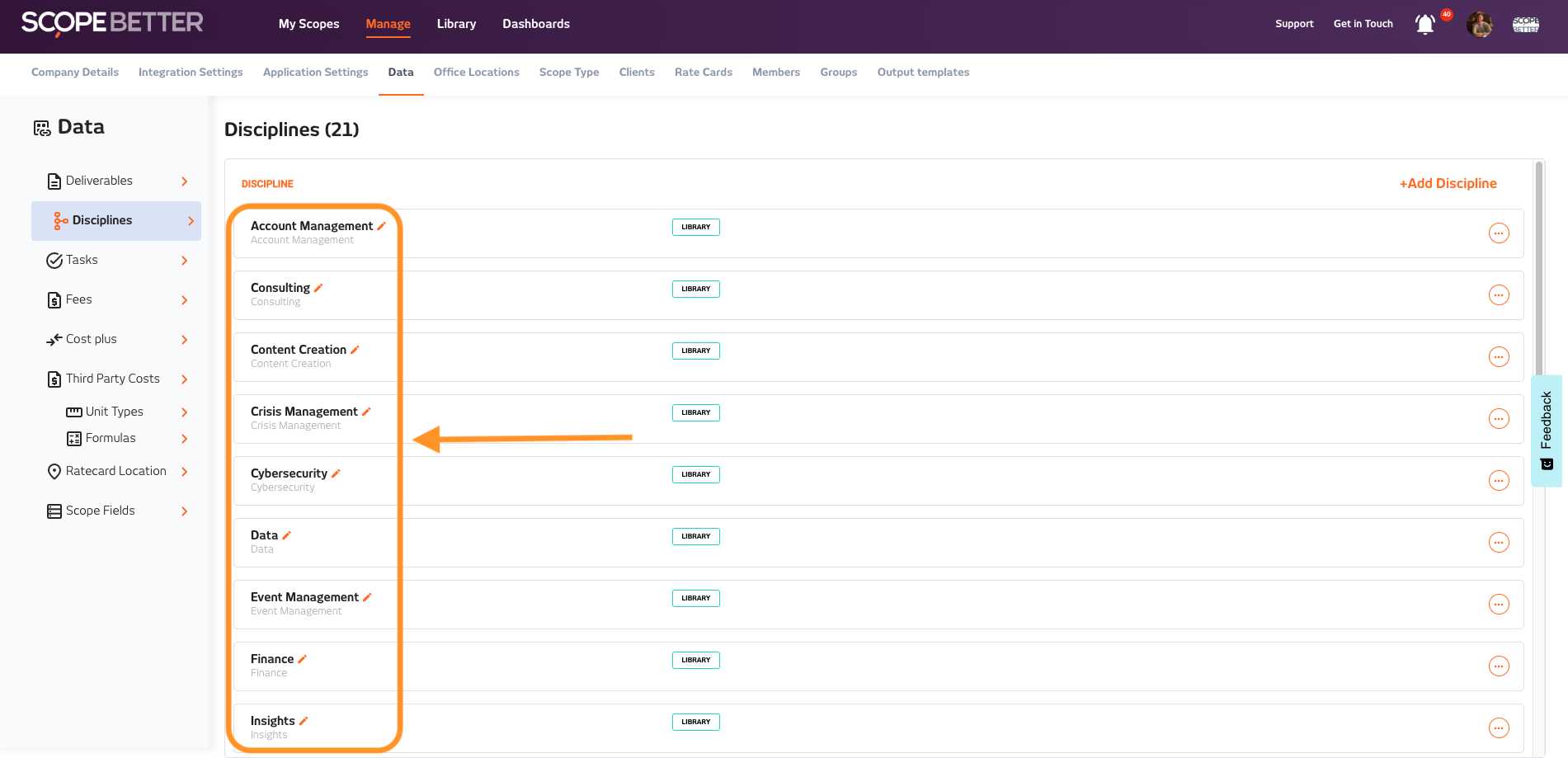Screen dimensions: 1568x758
Task: Click the ScopeBetter company logo at top right
Action: click(x=1525, y=25)
